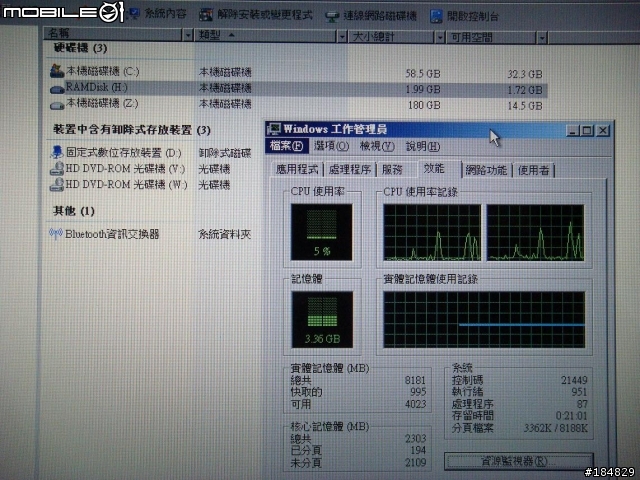Viewport: 640px width, 480px height.
Task: Click the 解除安裝或變更程式 toolbar icon
Action: [206, 15]
